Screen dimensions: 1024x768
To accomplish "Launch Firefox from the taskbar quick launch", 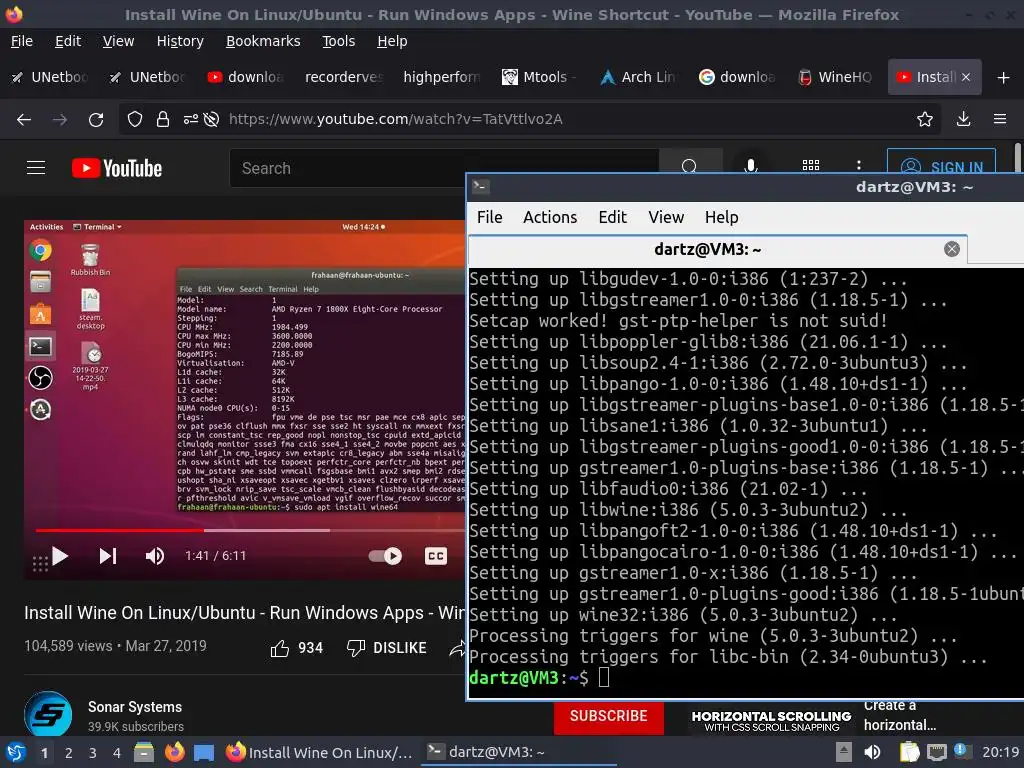I will click(x=174, y=752).
